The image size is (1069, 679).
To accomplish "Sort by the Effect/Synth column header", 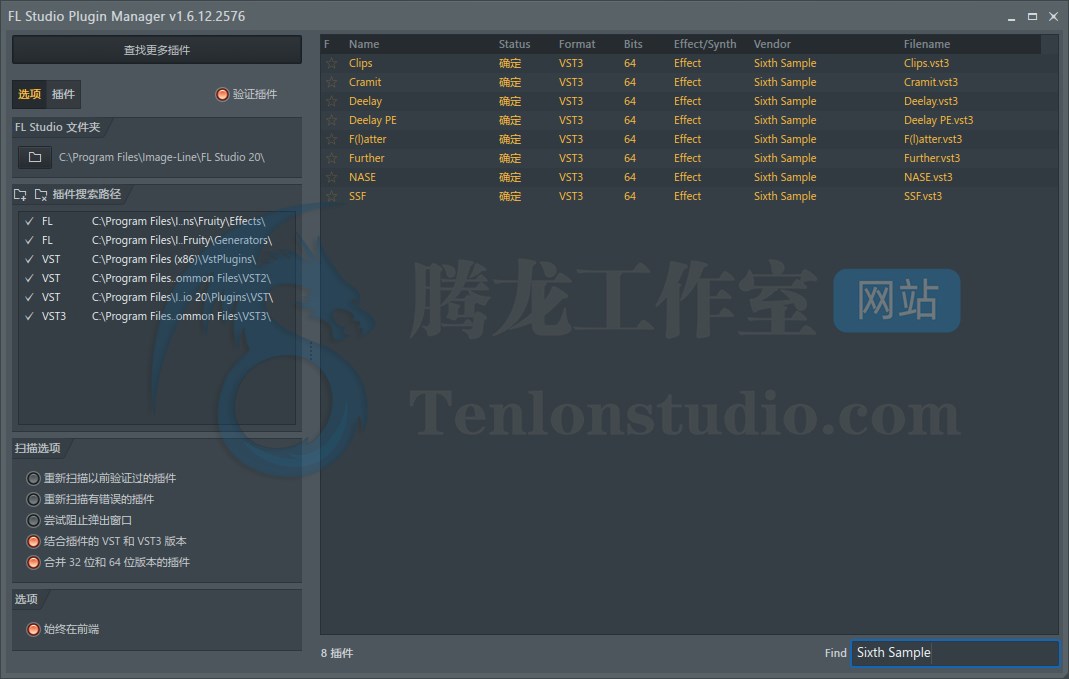I will pos(705,44).
